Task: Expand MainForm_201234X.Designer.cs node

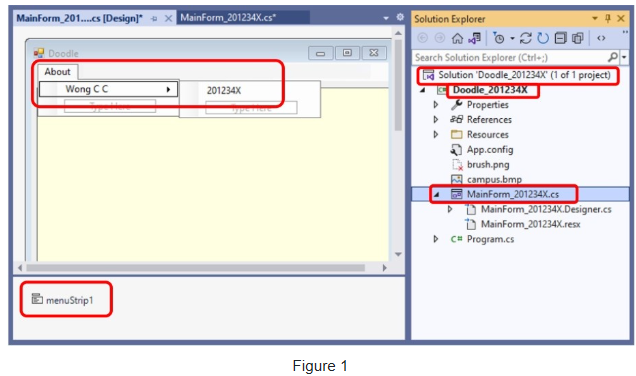Action: tap(450, 209)
